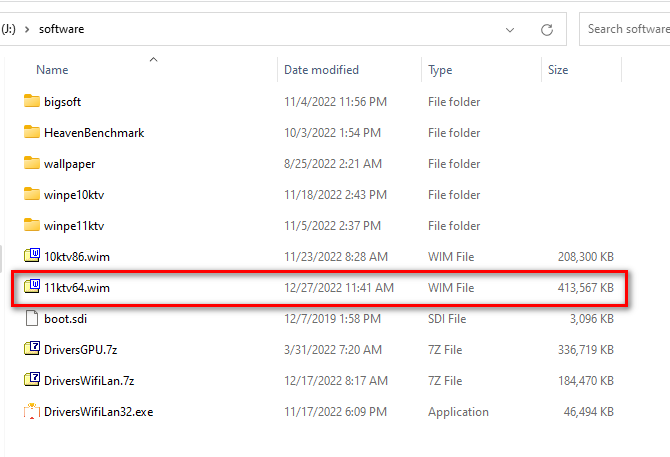The image size is (670, 457).
Task: Click the (J:) drive breadcrumb
Action: pos(8,29)
